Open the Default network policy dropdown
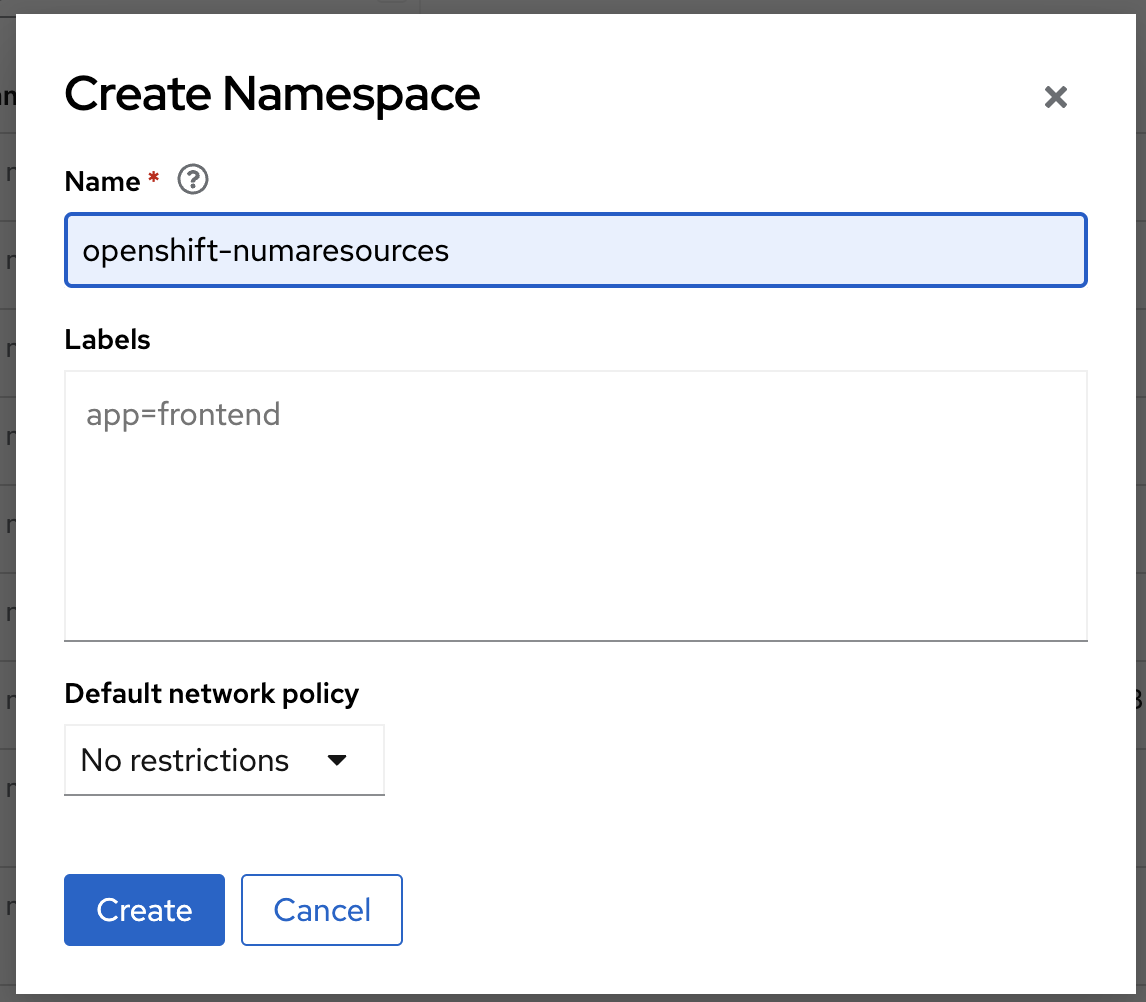The width and height of the screenshot is (1146, 1002). pyautogui.click(x=224, y=760)
